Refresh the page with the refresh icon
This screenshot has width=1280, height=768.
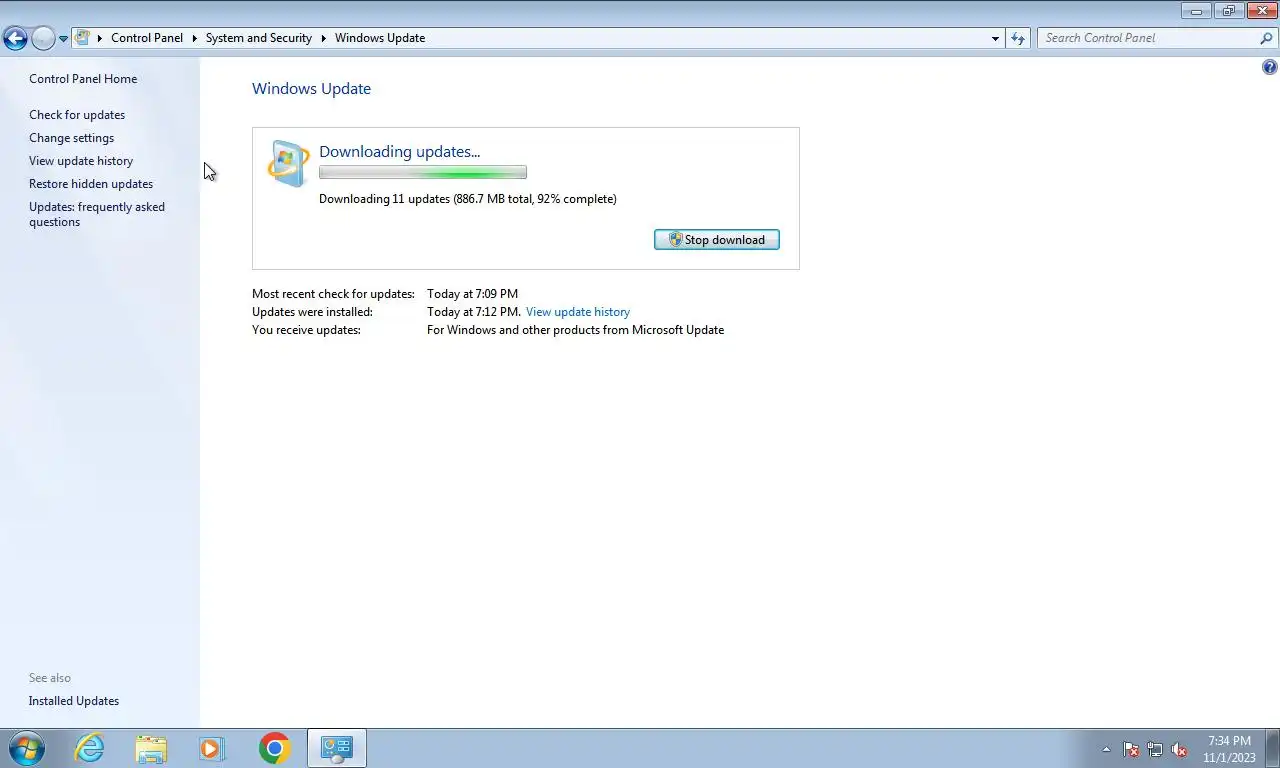click(x=1018, y=38)
